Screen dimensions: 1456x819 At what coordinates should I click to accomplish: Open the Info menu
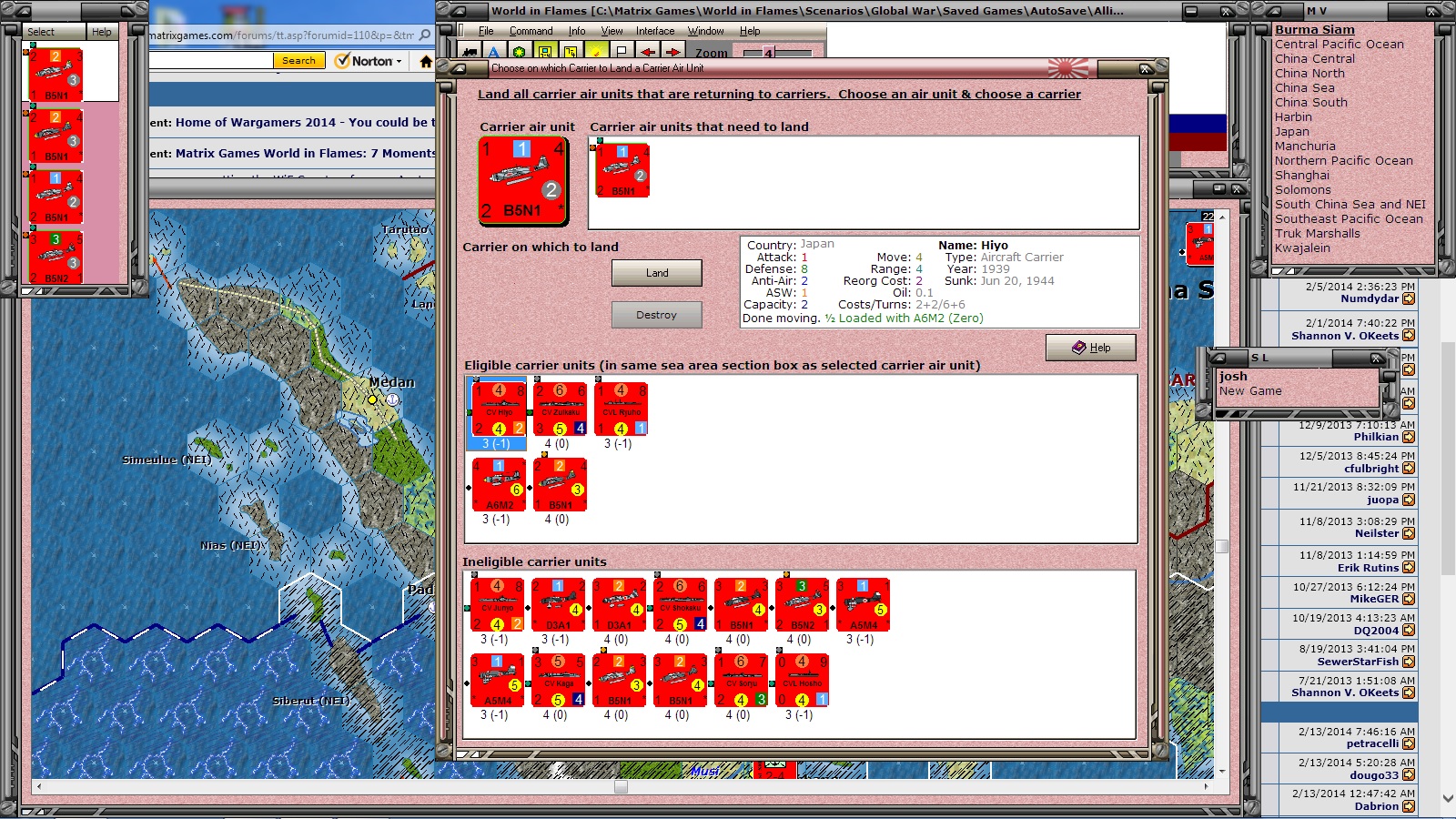[577, 31]
